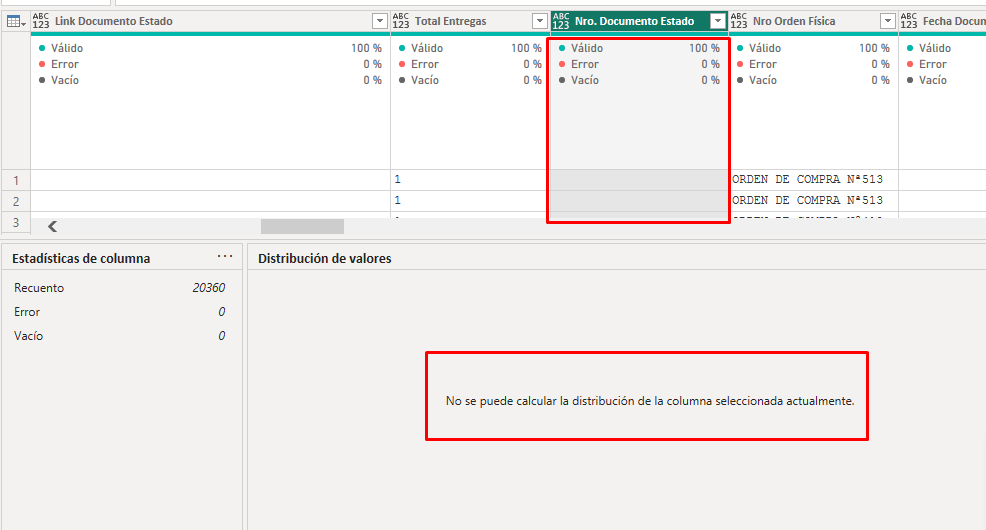Select row number 1 in the grid
The height and width of the screenshot is (530, 986).
[x=15, y=180]
